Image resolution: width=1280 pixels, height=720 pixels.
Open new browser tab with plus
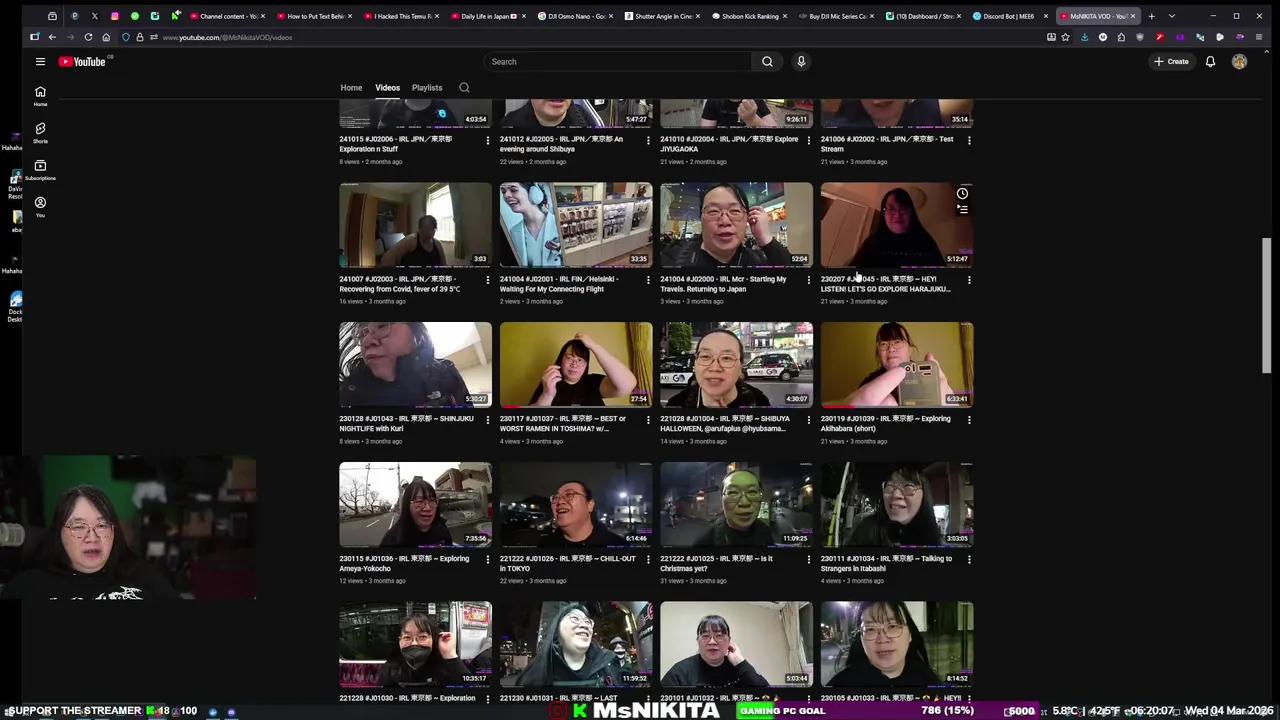1151,16
